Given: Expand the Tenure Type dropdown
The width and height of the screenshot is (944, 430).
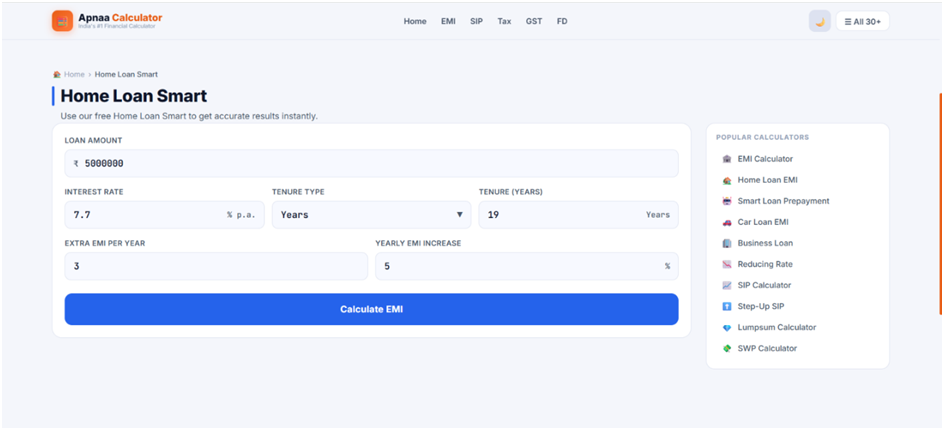Looking at the screenshot, I should point(371,214).
